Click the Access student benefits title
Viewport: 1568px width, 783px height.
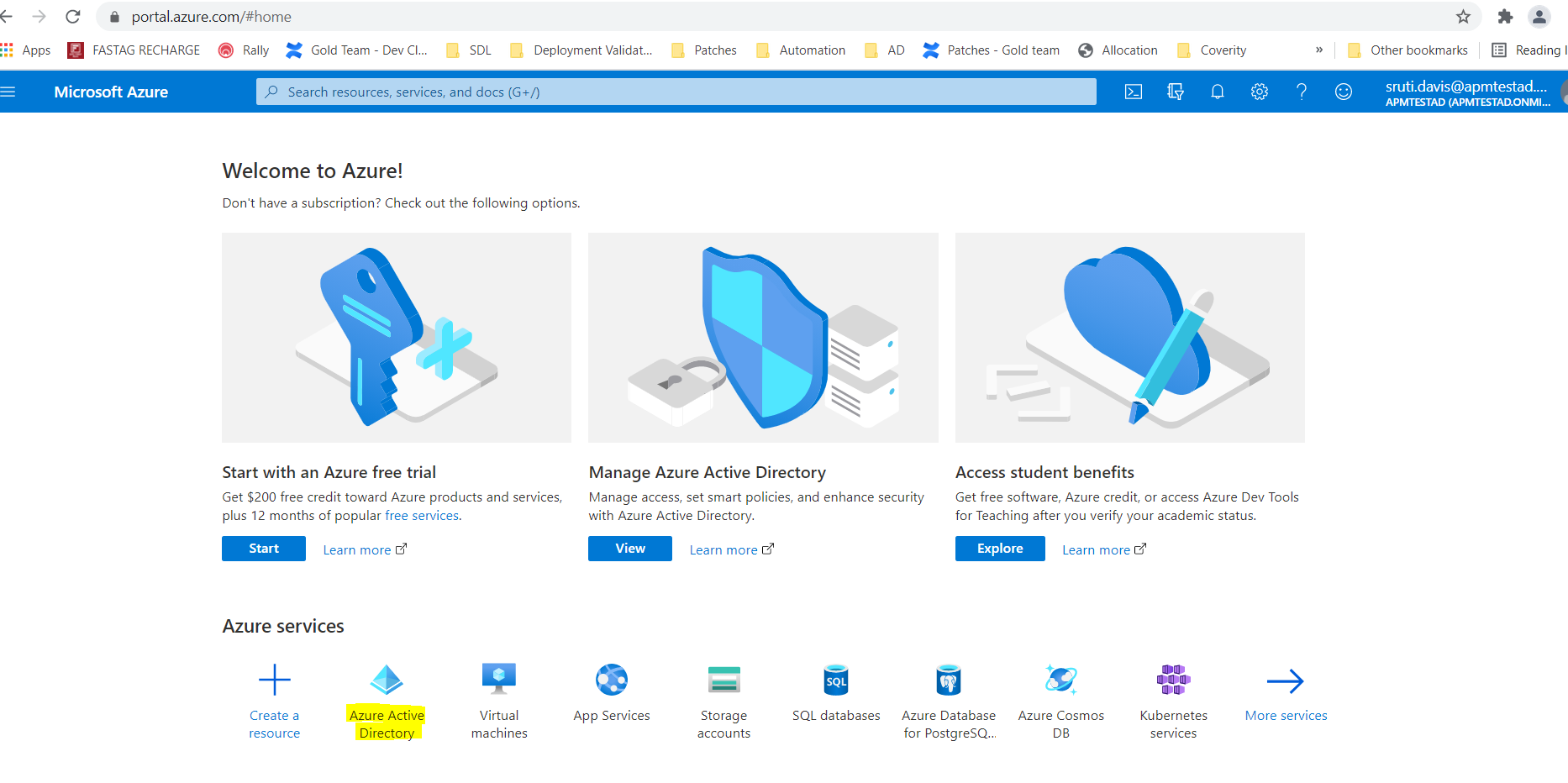point(1044,472)
